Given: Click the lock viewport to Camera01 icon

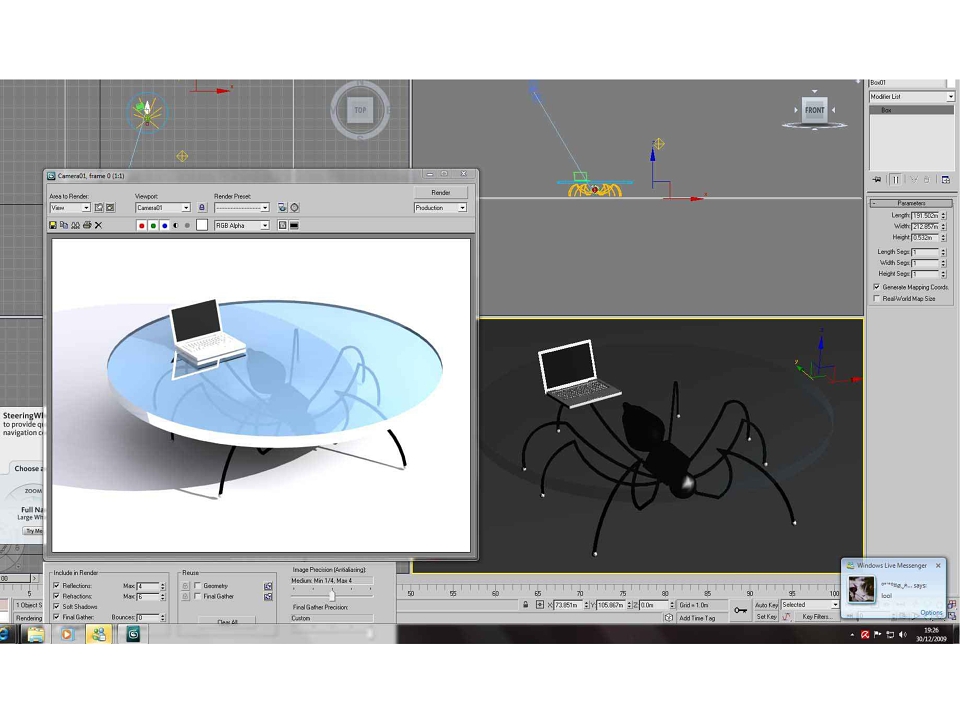Looking at the screenshot, I should 202,208.
